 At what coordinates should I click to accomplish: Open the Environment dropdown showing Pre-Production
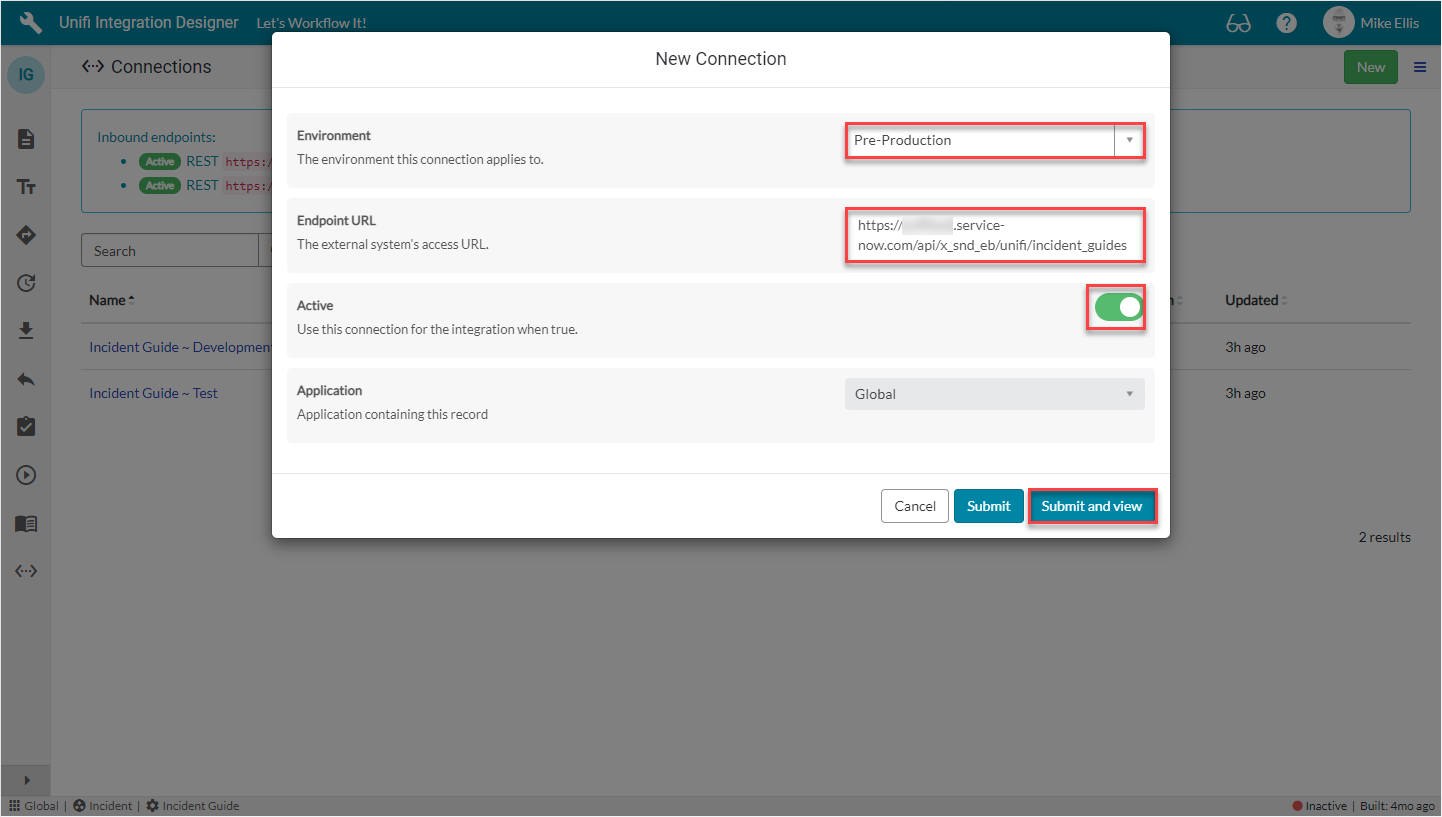click(x=1127, y=140)
